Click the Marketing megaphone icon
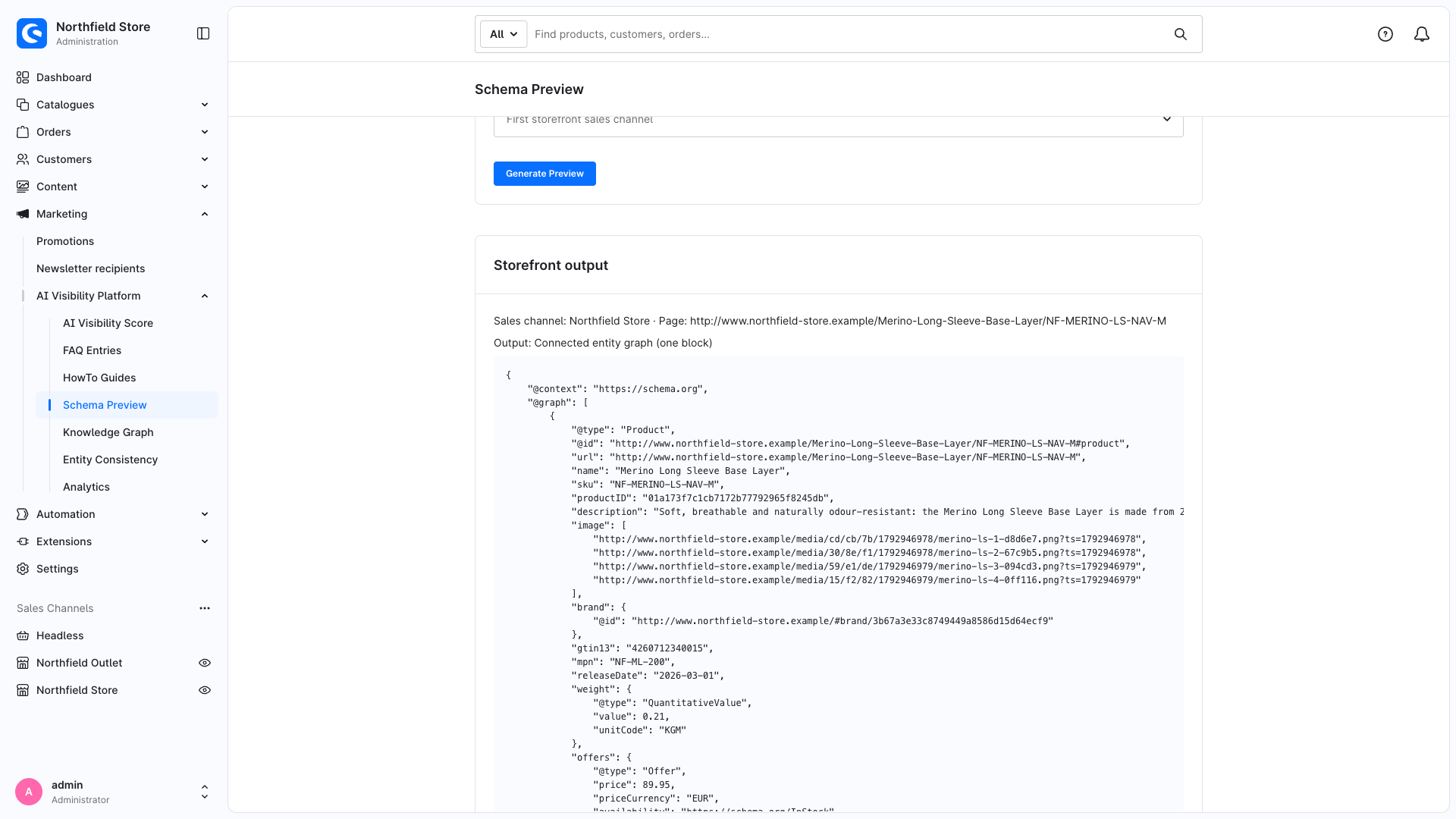The image size is (1456, 819). (23, 214)
